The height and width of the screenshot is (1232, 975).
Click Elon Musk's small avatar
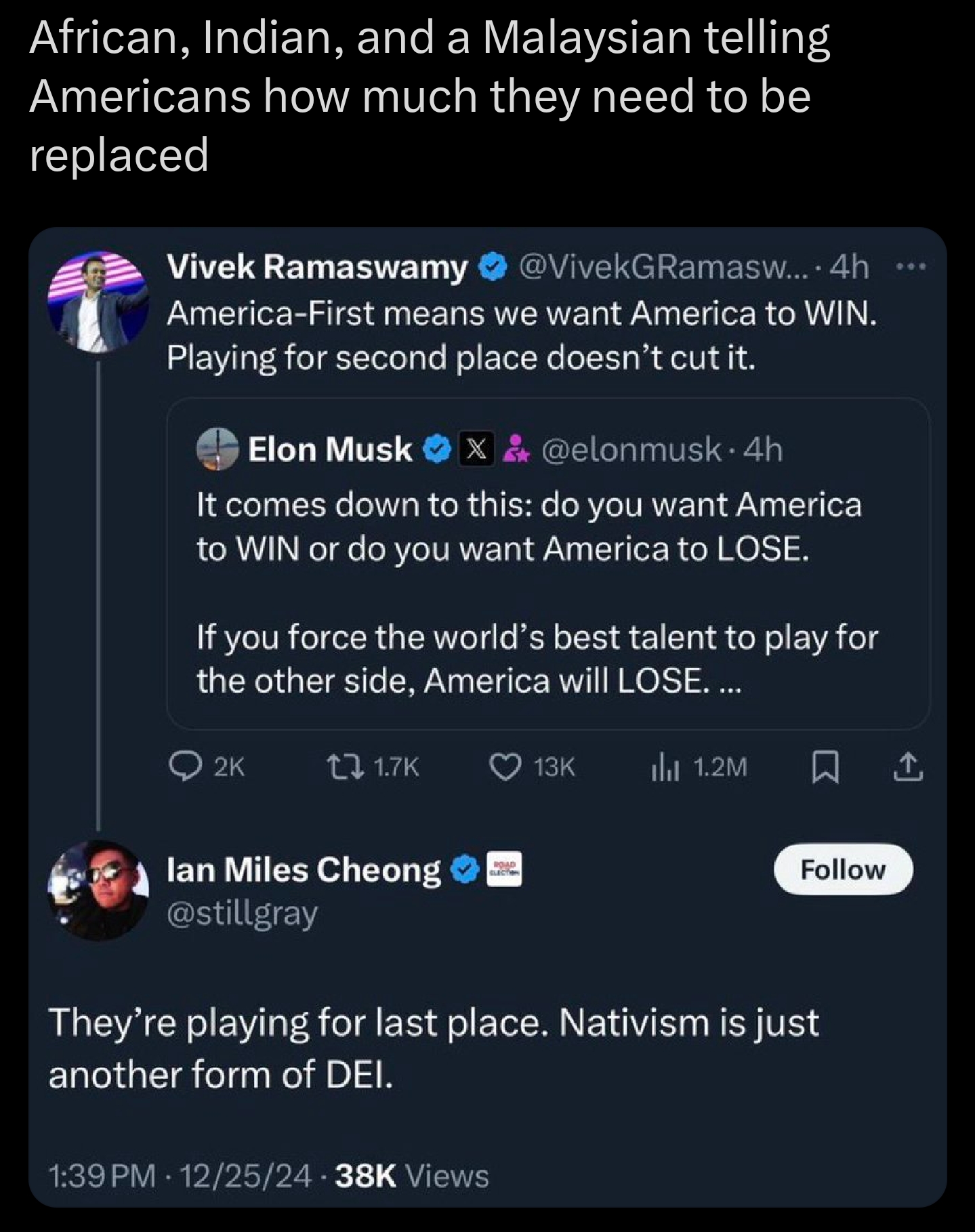tap(217, 449)
